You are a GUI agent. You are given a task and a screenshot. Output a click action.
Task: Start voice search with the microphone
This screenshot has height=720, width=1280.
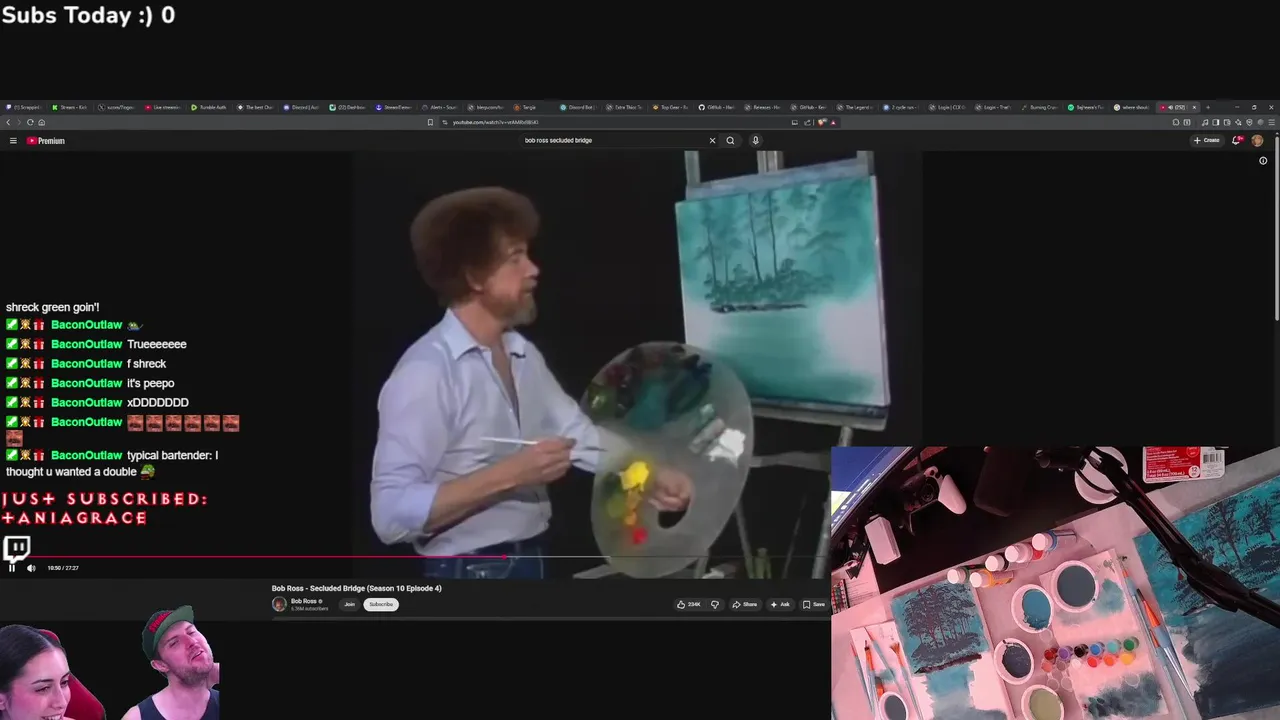[x=755, y=140]
